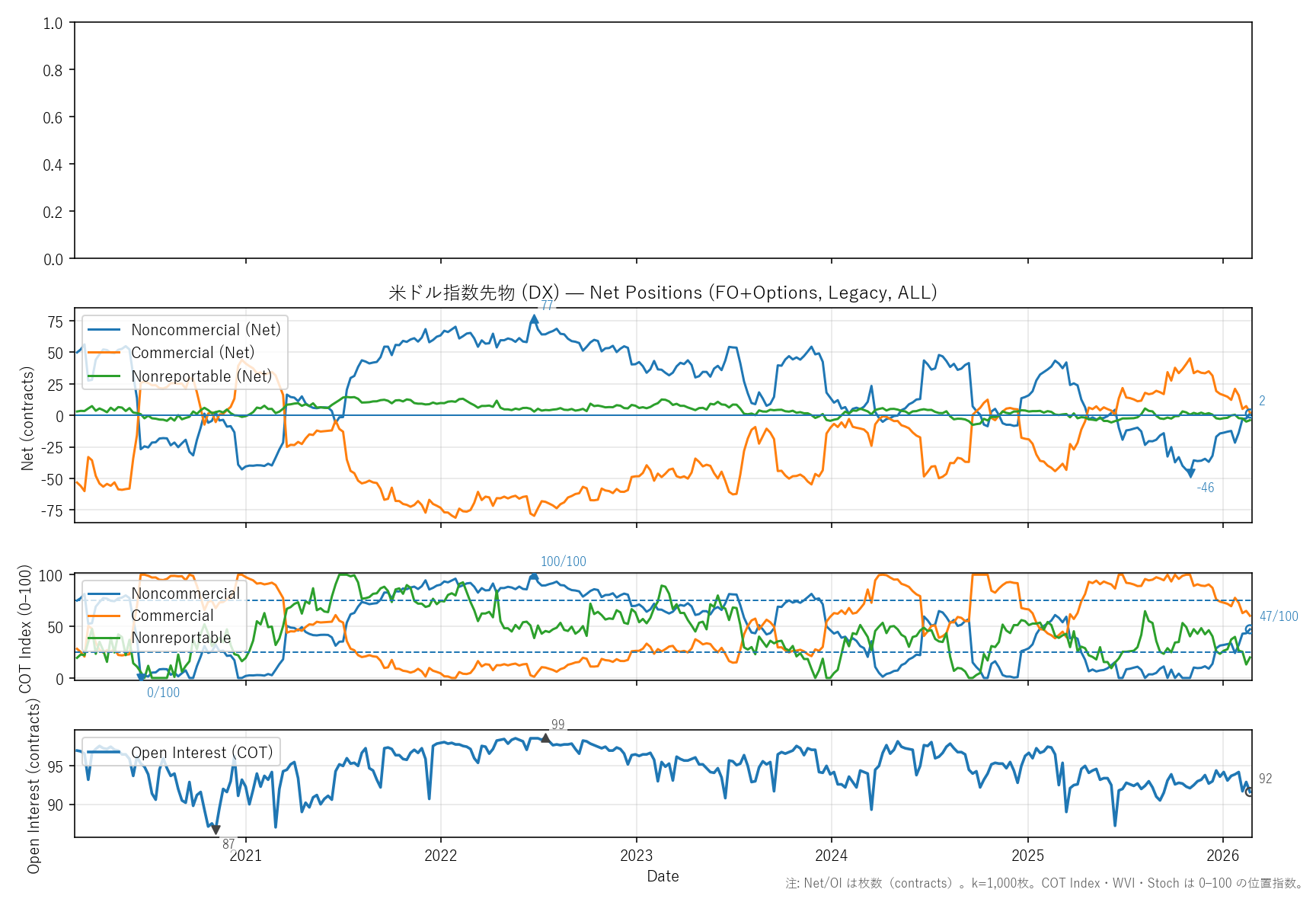Click the latest COT Index circle marker near 47/100
This screenshot has width=1316, height=899.
click(1249, 629)
